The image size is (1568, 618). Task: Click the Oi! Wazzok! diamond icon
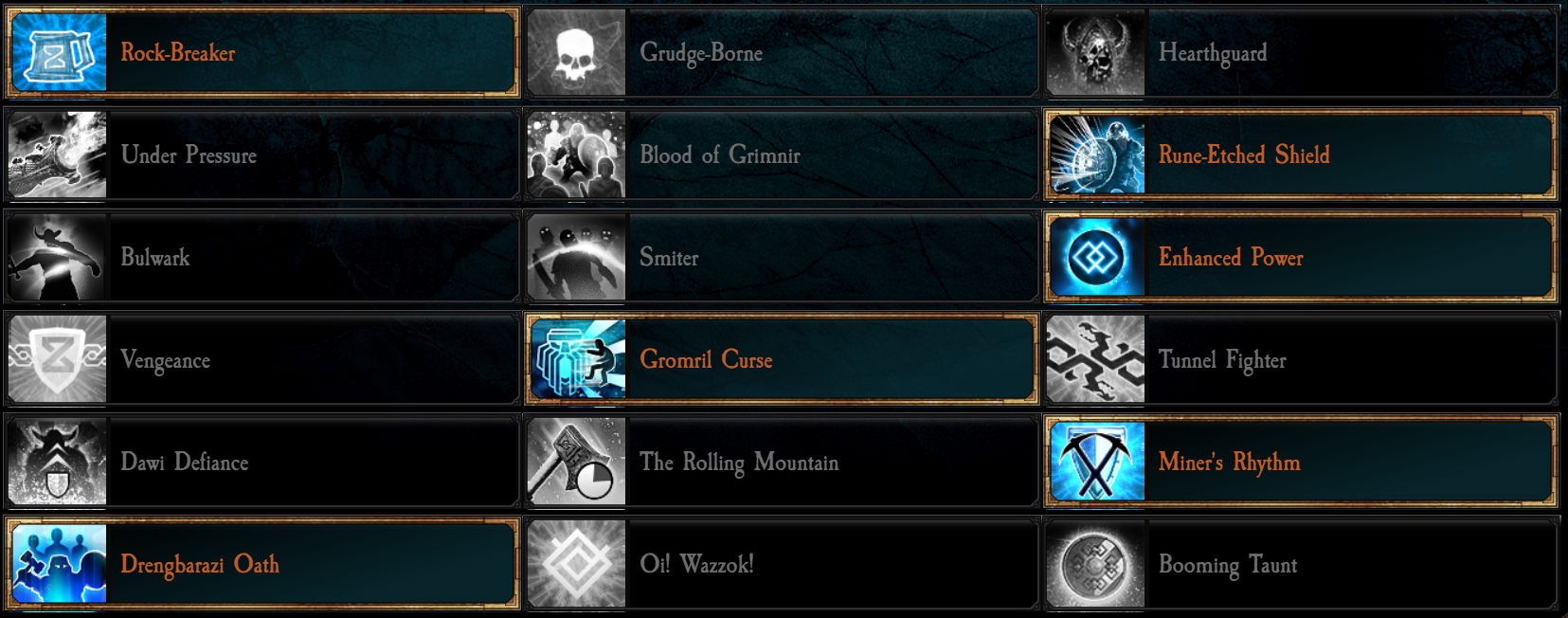(577, 564)
